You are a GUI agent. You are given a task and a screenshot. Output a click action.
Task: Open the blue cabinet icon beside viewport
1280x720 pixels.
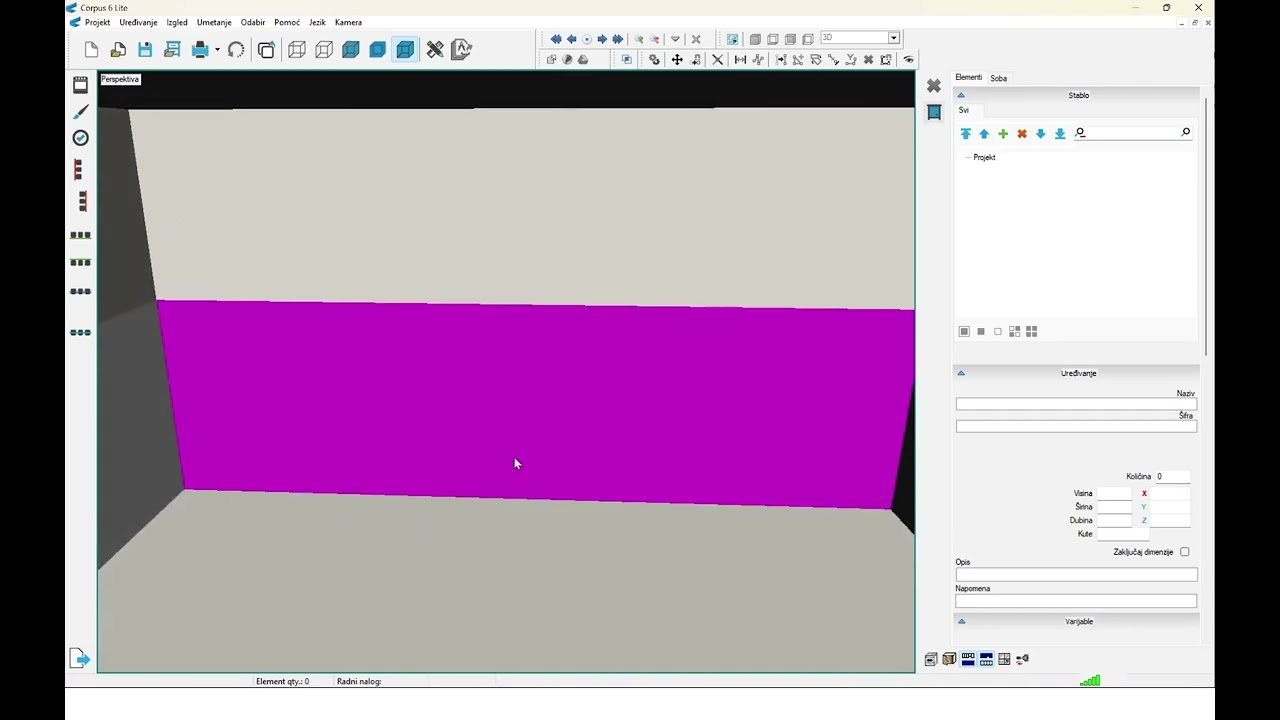pyautogui.click(x=934, y=113)
